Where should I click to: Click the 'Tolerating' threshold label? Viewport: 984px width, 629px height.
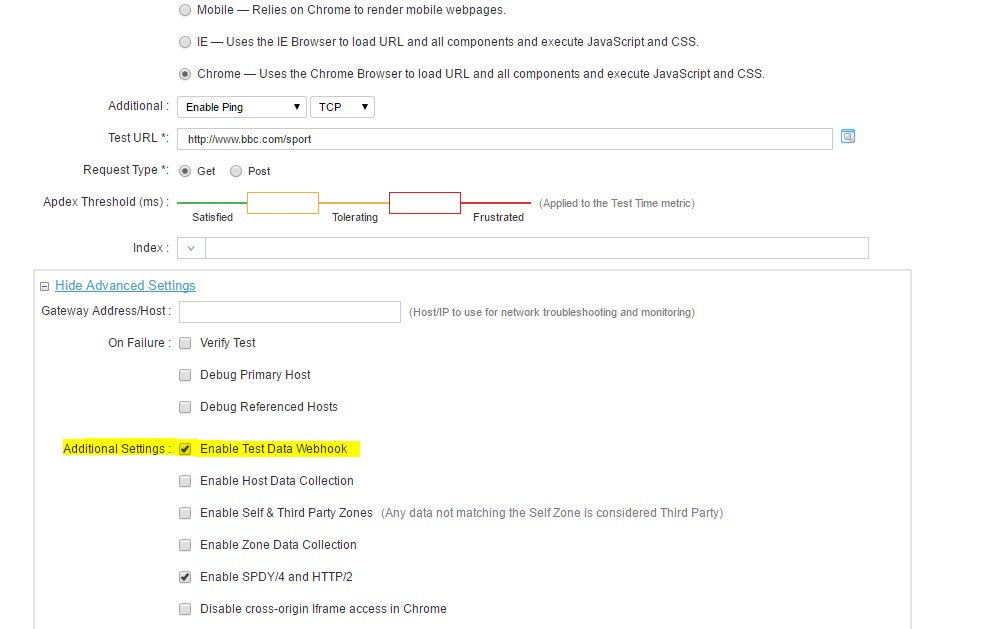[355, 217]
